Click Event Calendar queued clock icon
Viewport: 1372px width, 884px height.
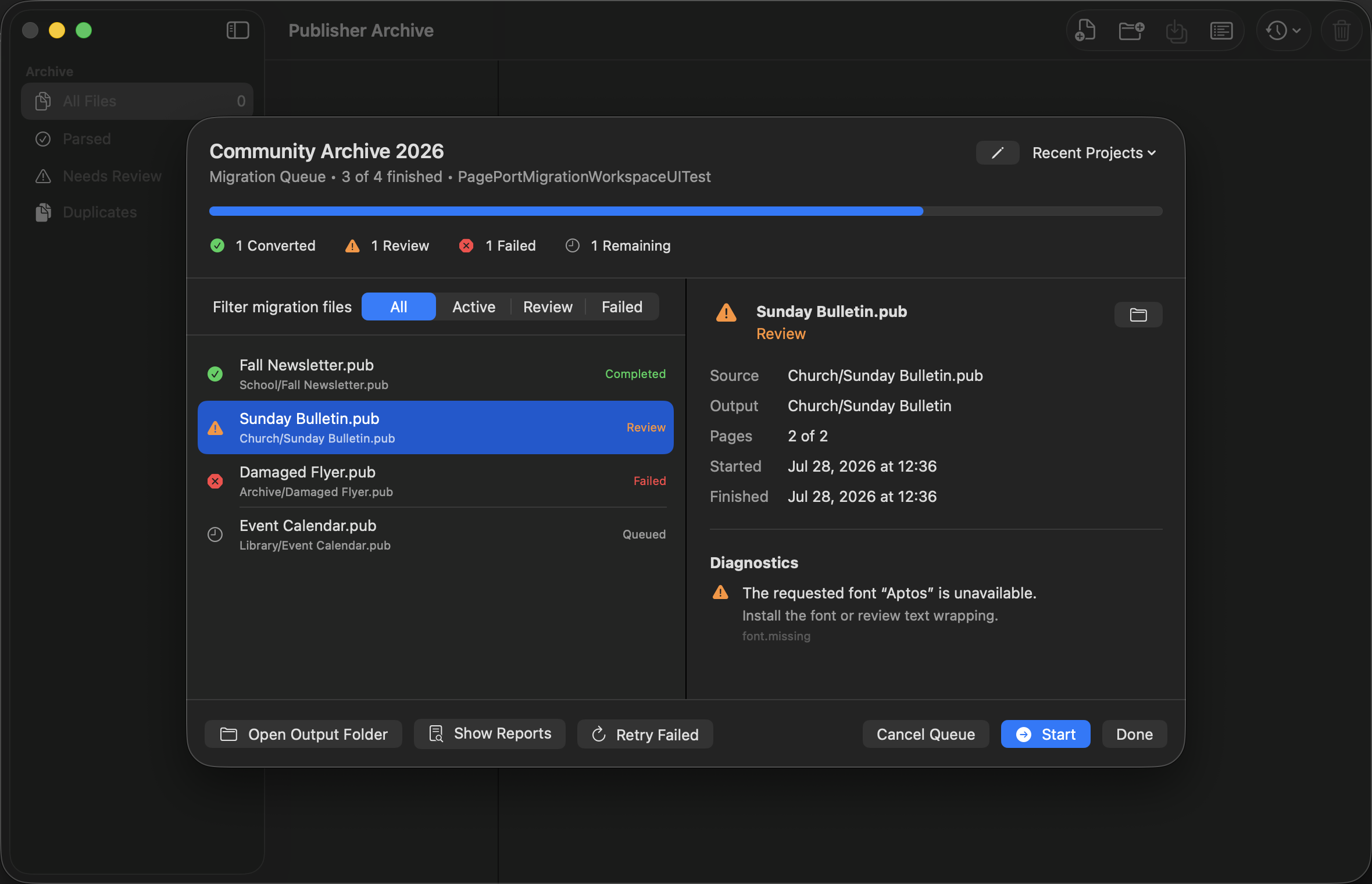(215, 534)
